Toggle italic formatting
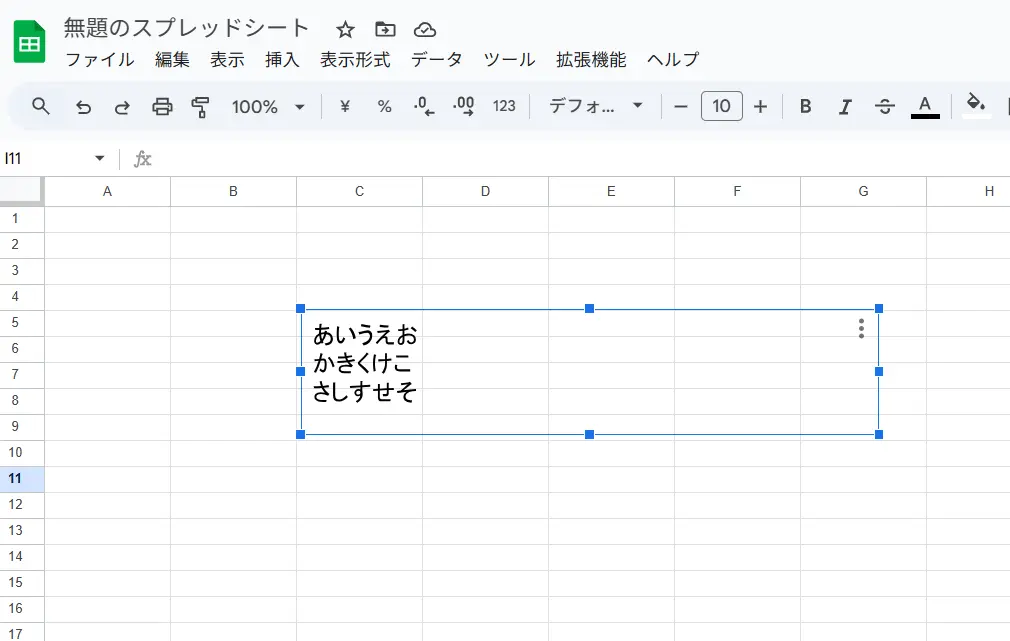Image resolution: width=1010 pixels, height=641 pixels. 845,107
